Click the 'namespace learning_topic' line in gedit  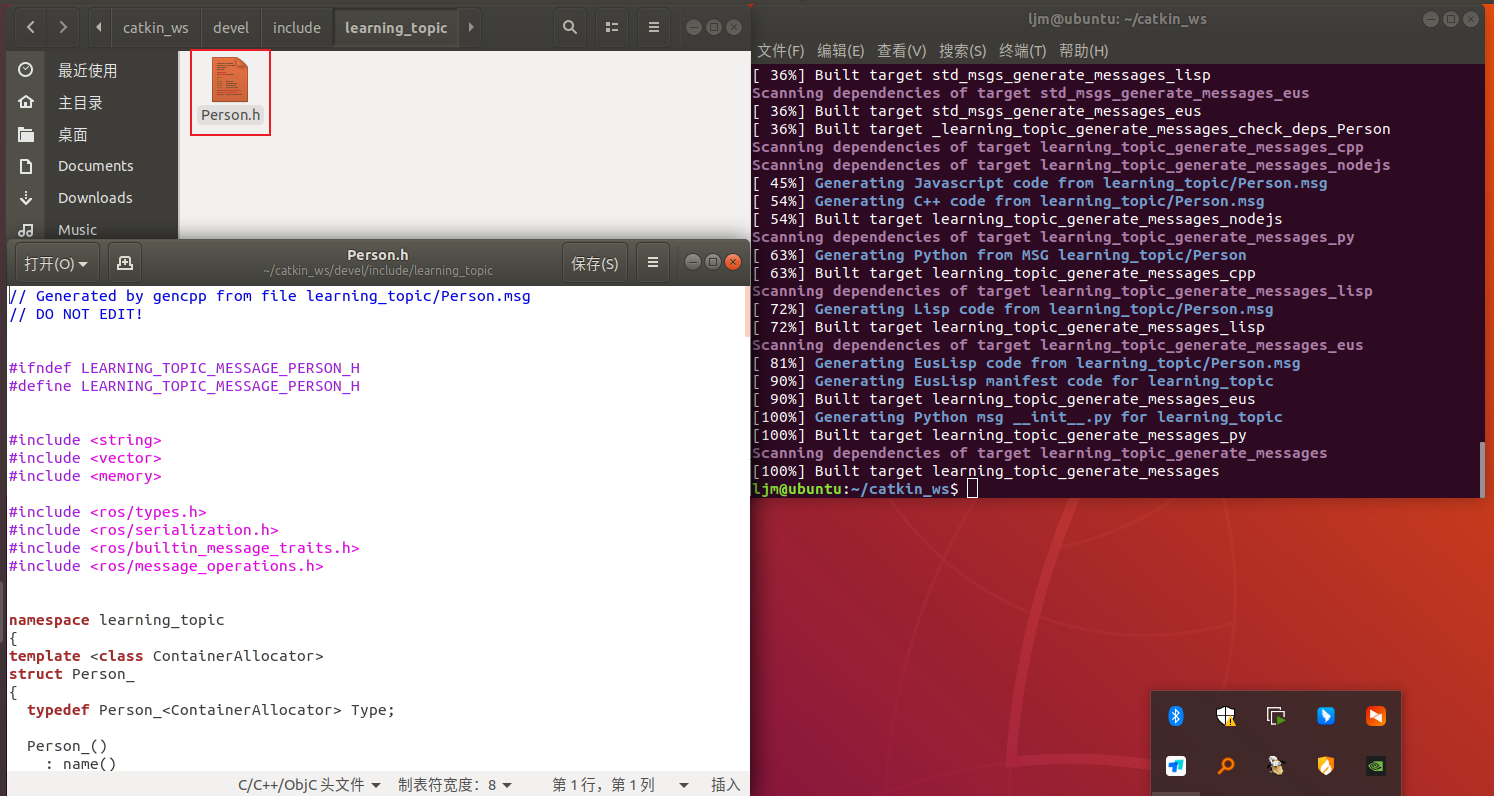click(x=117, y=620)
